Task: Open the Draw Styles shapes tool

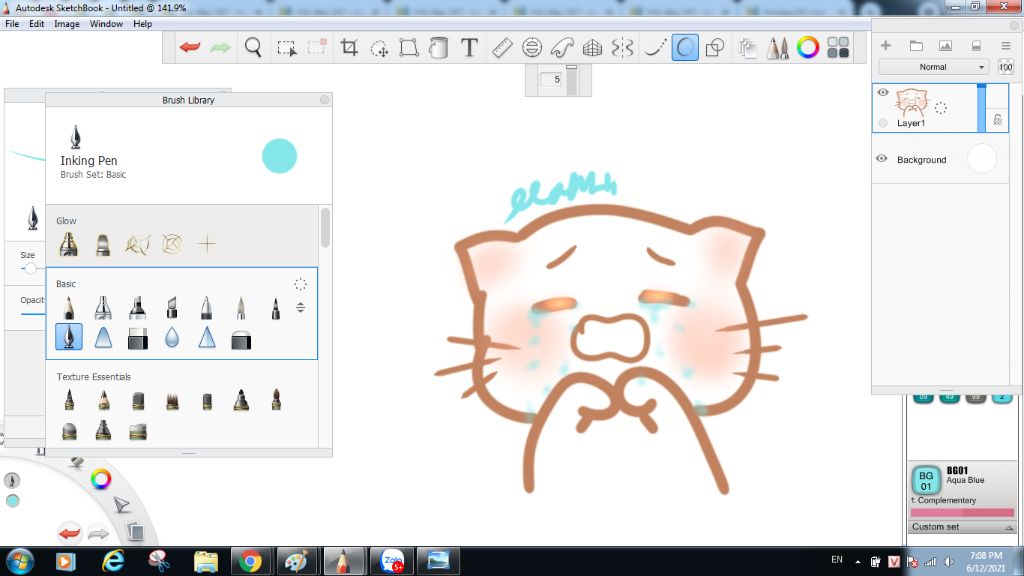Action: (715, 48)
